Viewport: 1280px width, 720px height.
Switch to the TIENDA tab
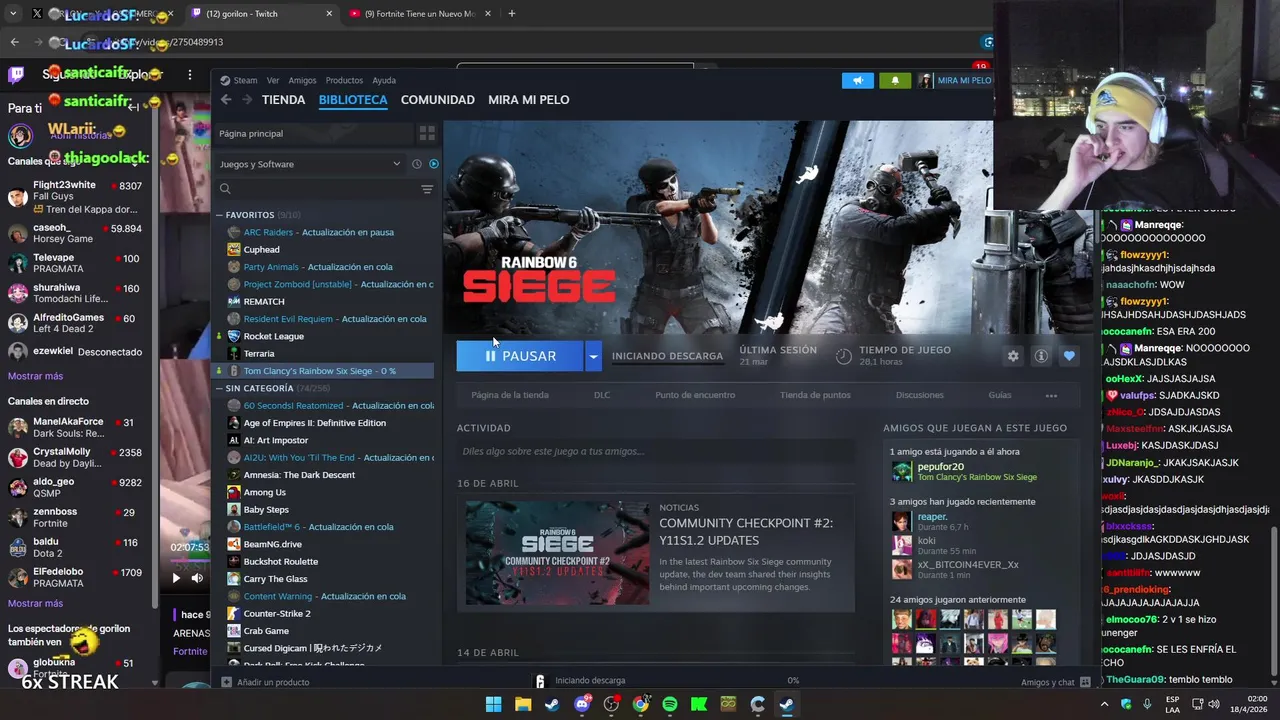tap(283, 100)
